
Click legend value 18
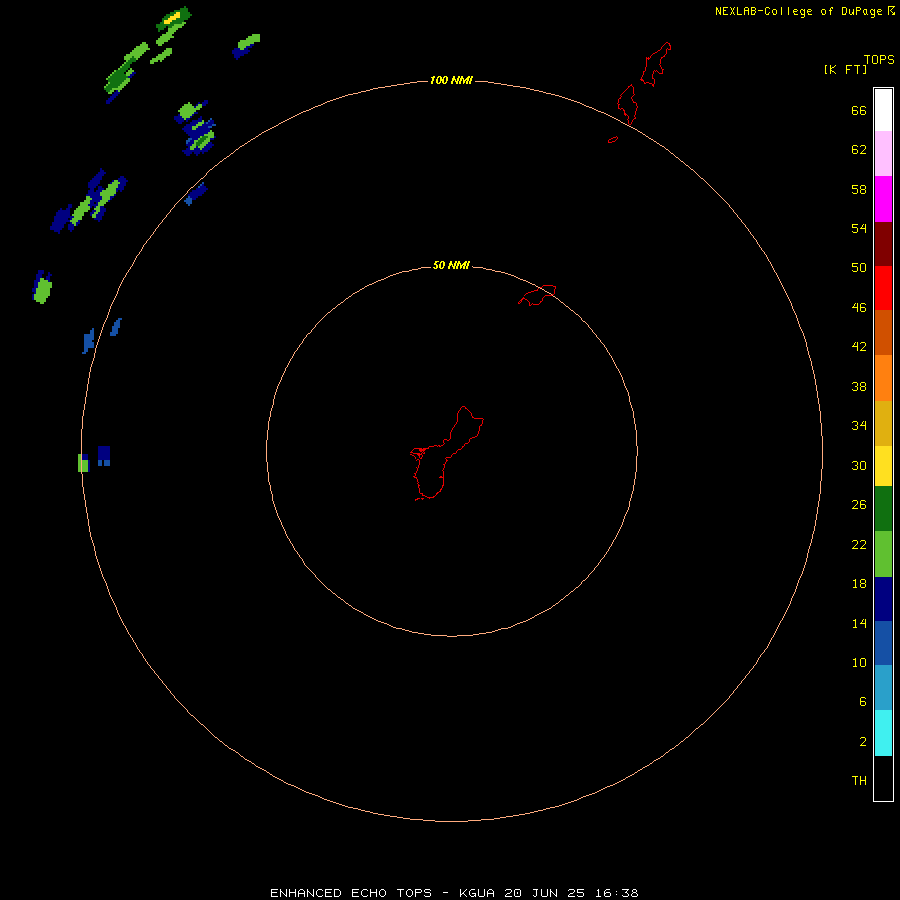(859, 584)
